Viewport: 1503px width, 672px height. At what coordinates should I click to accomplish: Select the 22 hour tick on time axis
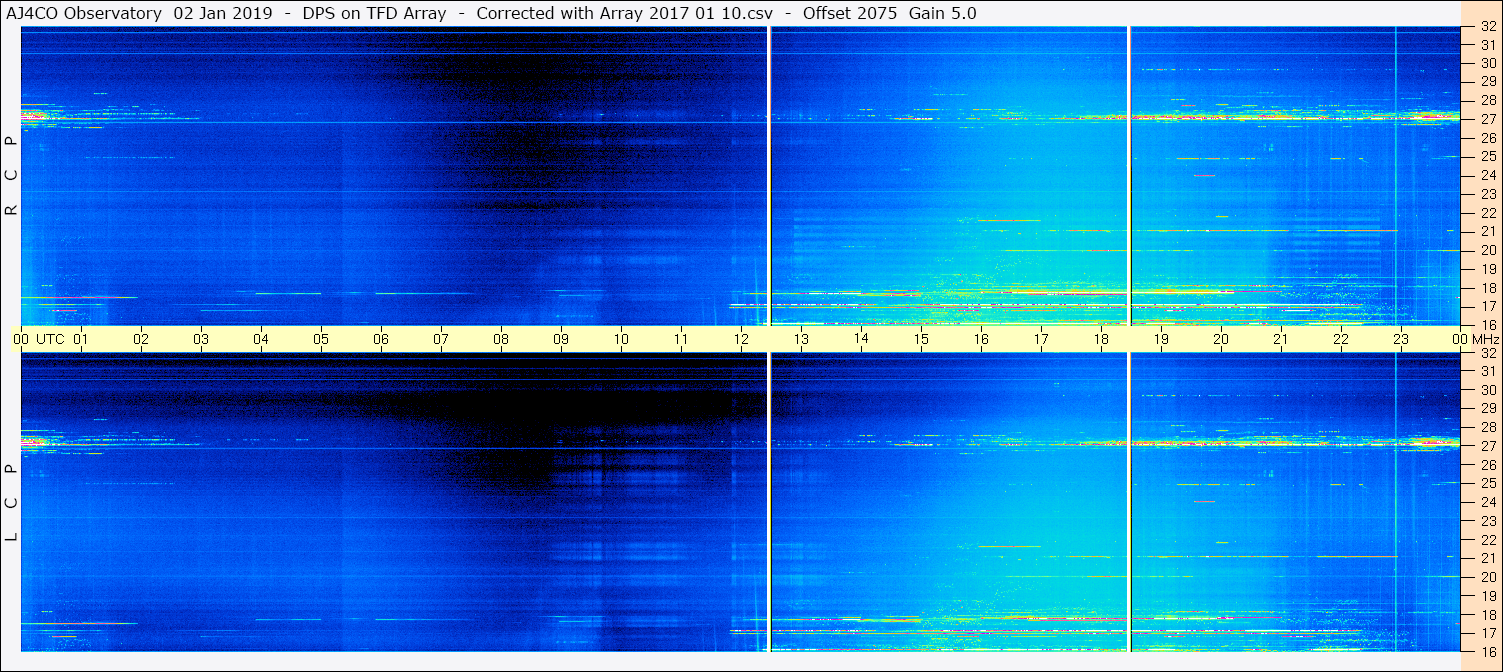1341,339
